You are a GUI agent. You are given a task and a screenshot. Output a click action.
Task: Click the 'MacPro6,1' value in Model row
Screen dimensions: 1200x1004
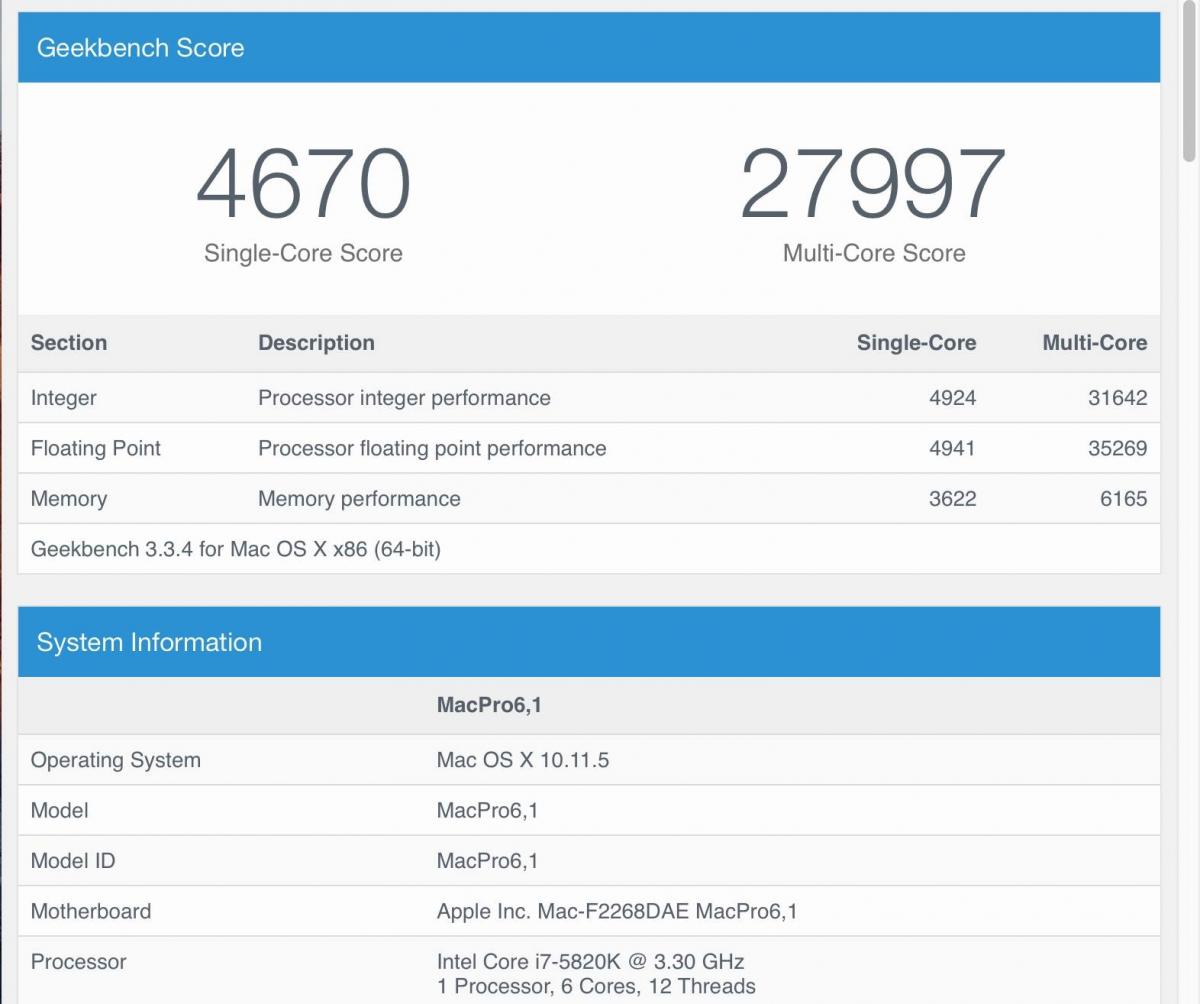(x=488, y=810)
